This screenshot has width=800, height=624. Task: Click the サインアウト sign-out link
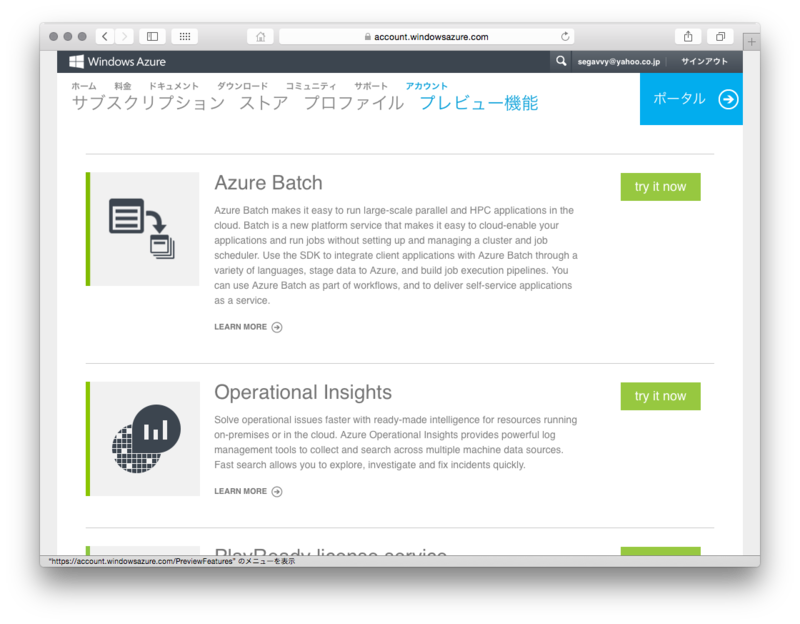705,61
